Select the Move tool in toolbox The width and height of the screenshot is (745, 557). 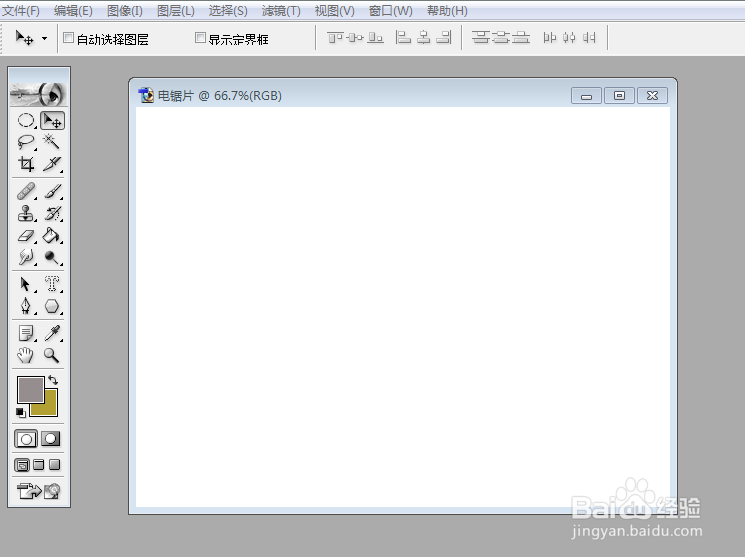[x=52, y=120]
